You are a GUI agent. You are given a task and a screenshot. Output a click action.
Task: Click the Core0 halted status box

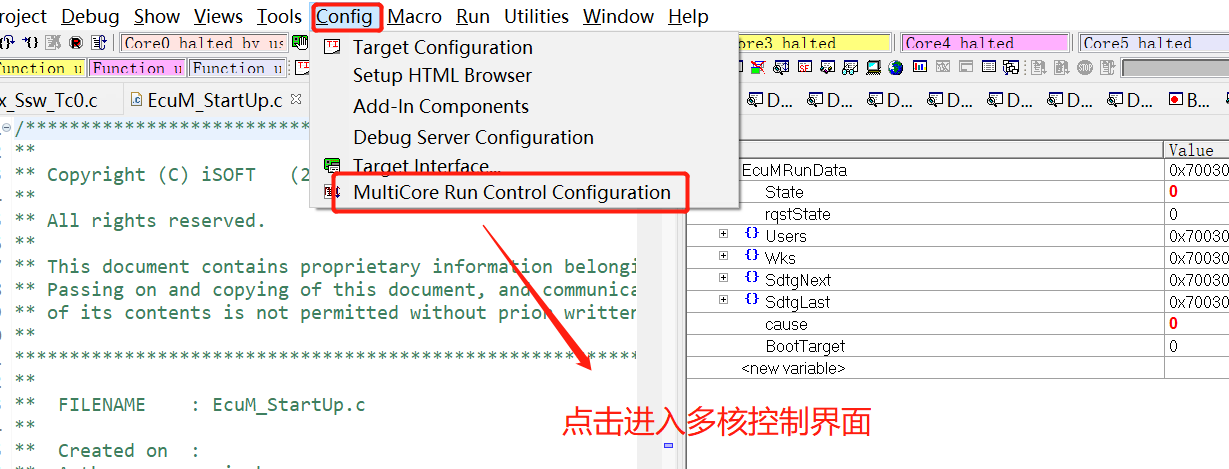204,42
